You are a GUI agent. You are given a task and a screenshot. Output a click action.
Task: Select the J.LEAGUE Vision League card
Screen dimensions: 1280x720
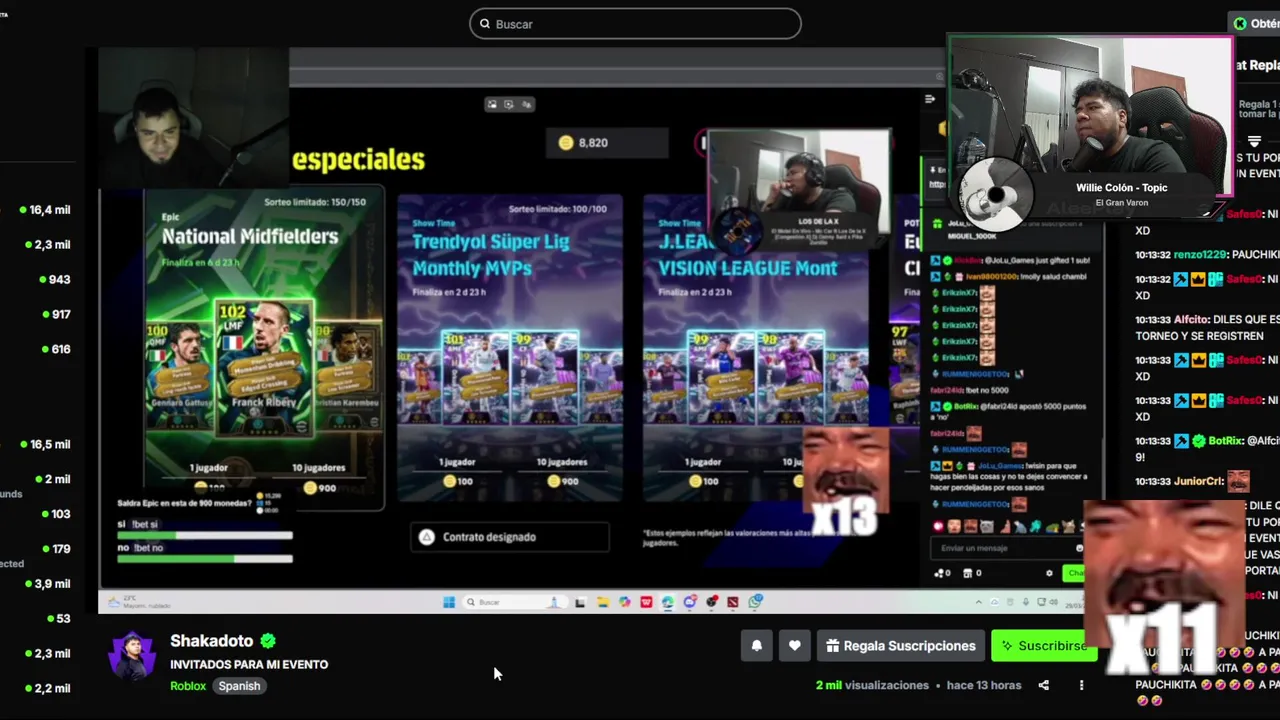[x=755, y=347]
